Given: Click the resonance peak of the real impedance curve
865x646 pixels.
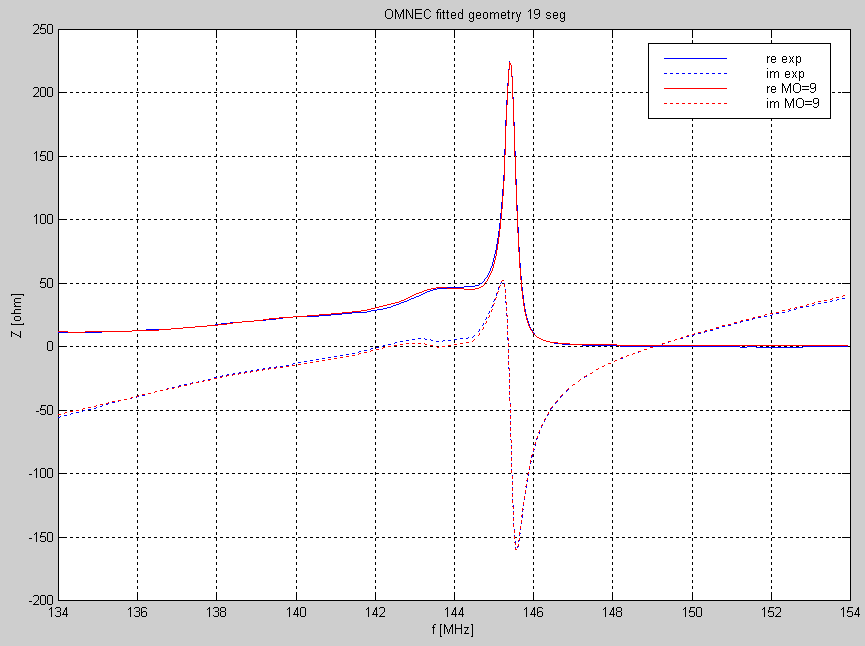Looking at the screenshot, I should coord(510,62).
